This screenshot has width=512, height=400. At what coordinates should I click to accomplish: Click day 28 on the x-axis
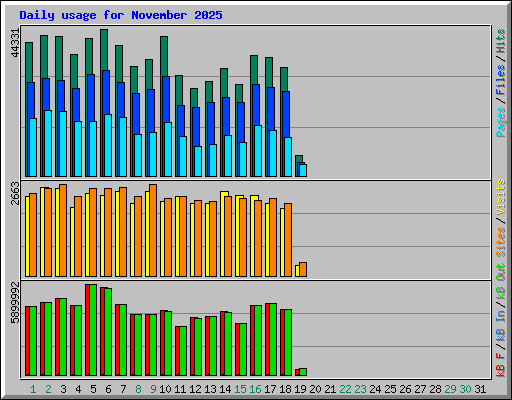(x=435, y=389)
